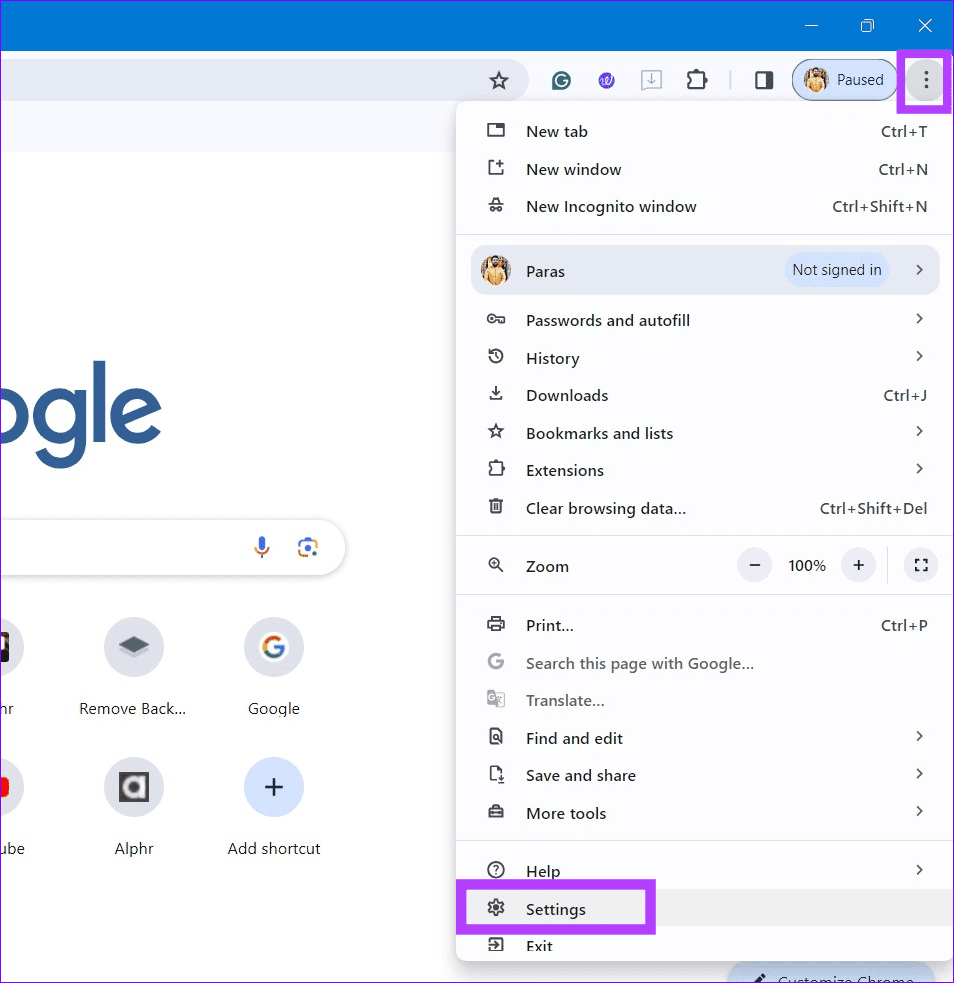Toggle the side panel icon
954x983 pixels.
[763, 80]
